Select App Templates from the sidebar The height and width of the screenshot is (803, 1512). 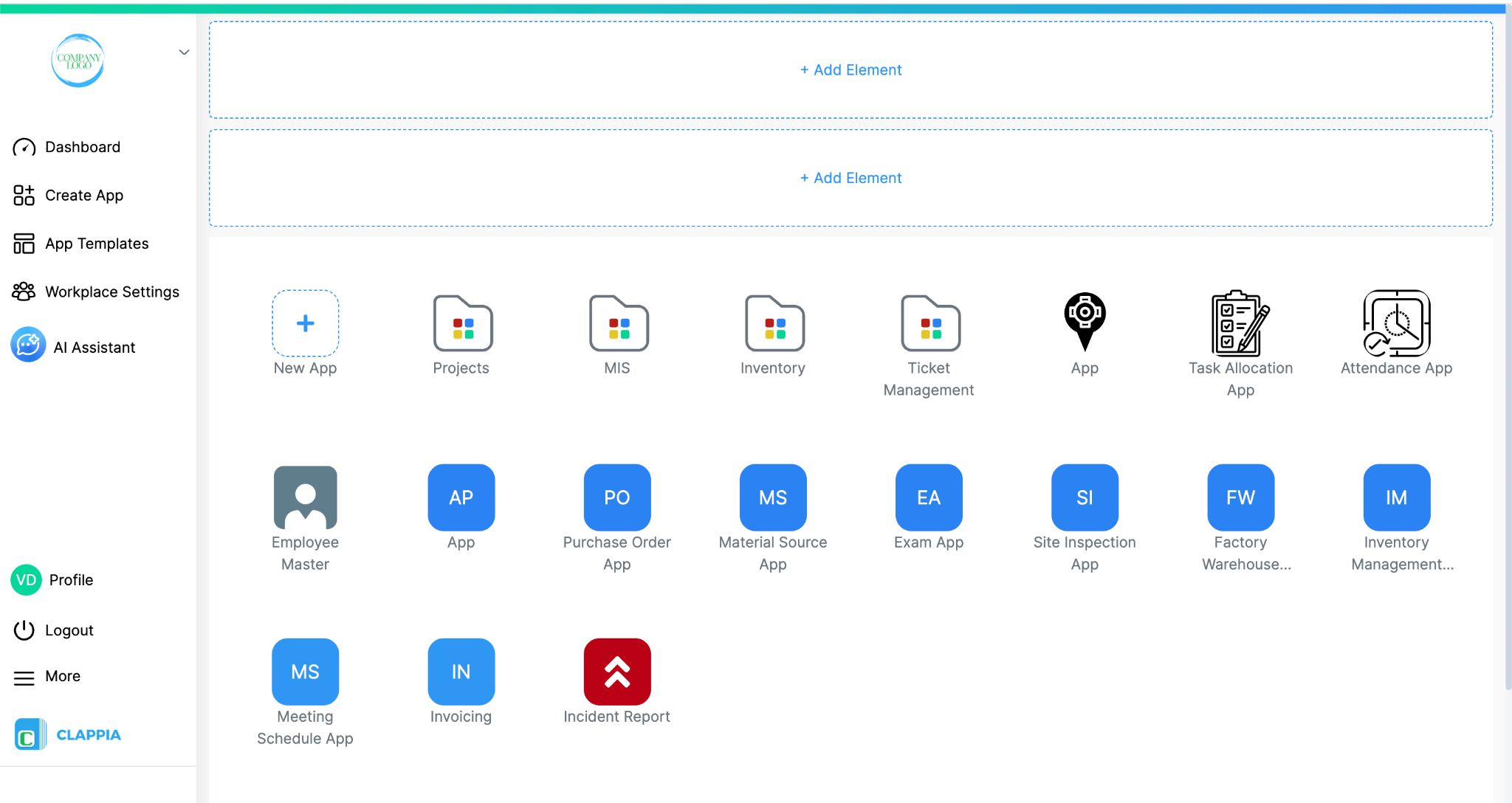click(96, 244)
